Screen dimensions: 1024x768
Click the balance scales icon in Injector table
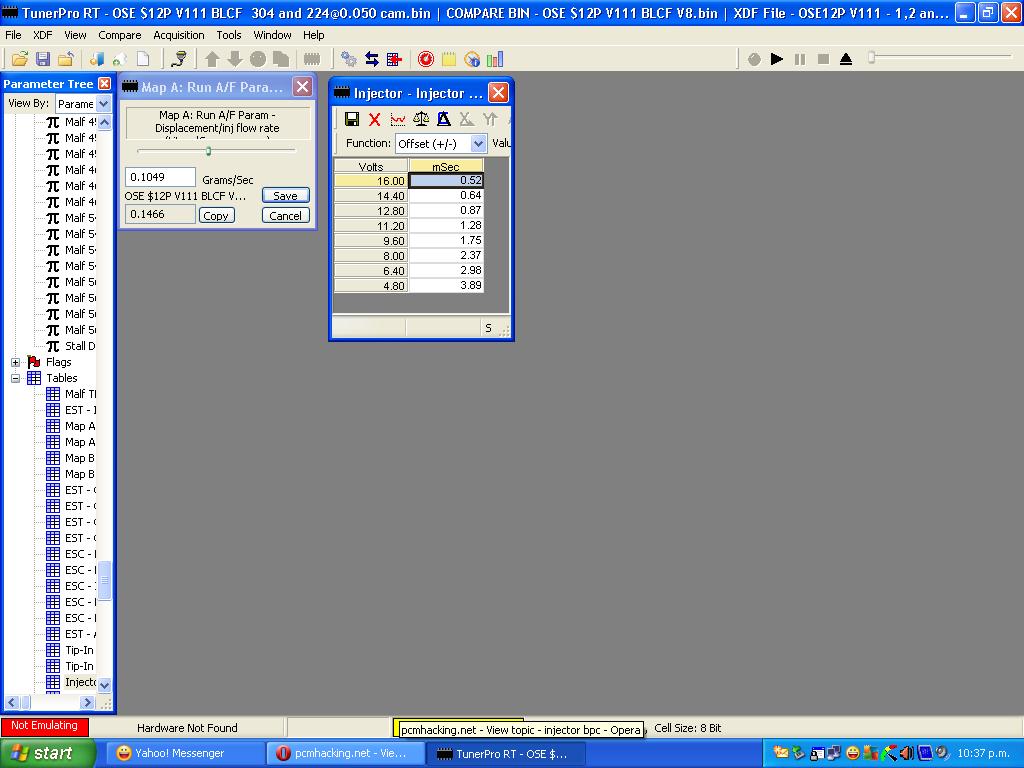421,119
